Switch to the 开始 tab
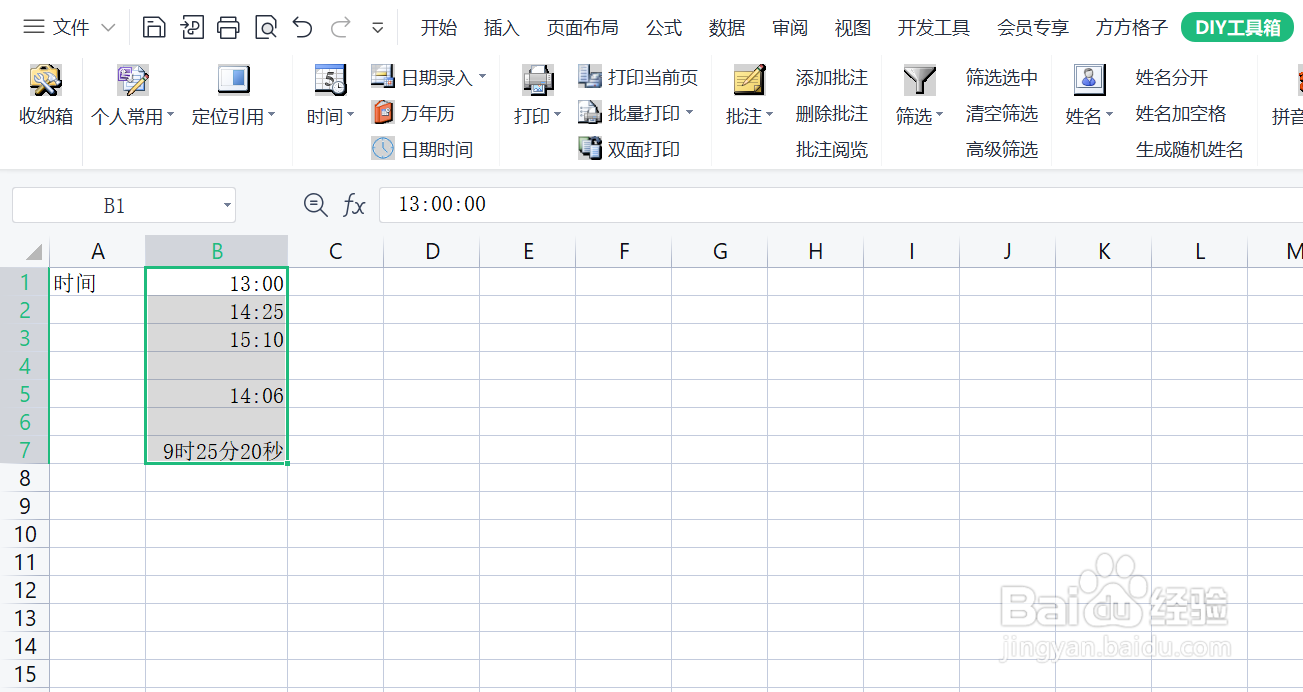 pyautogui.click(x=438, y=28)
